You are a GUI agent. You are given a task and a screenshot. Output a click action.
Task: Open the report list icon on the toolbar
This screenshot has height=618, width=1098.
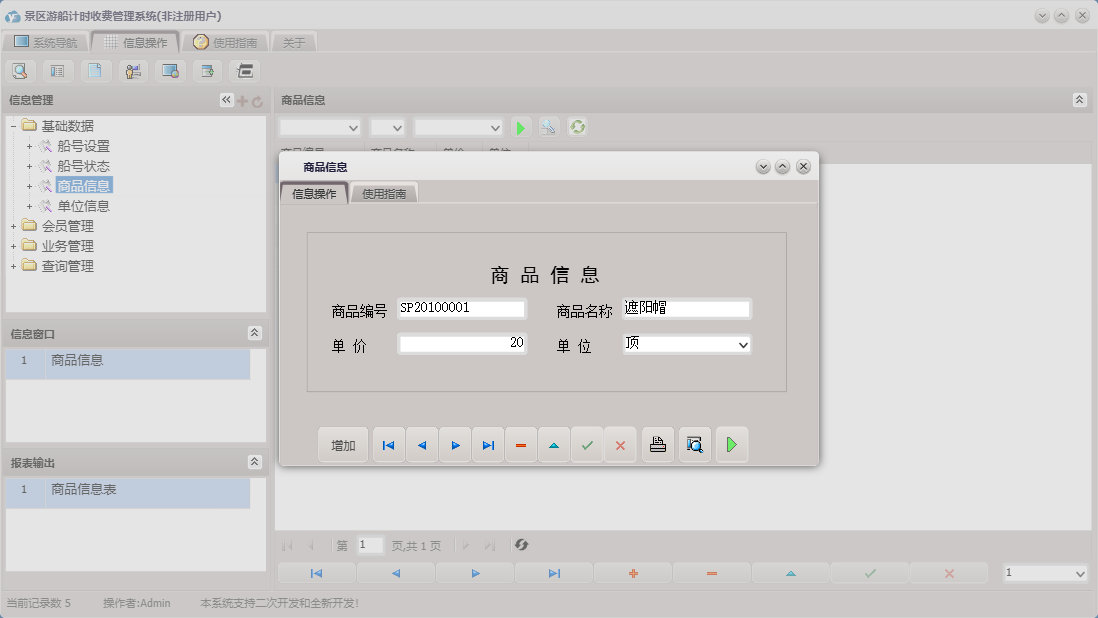(x=57, y=70)
